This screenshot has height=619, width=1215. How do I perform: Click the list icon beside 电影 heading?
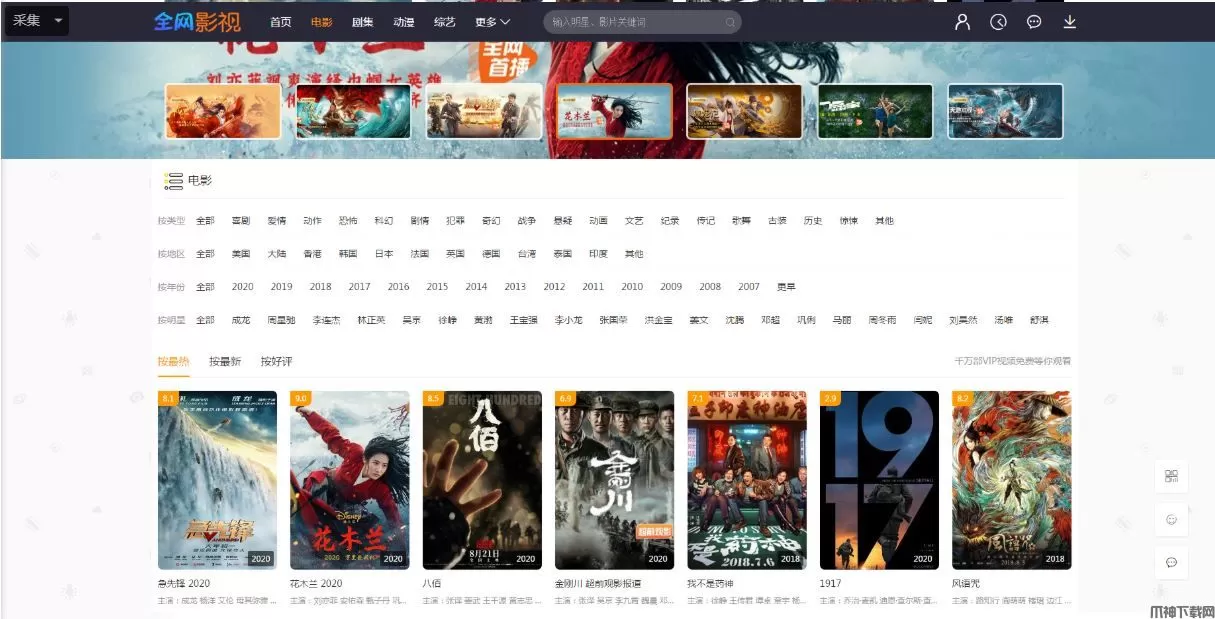(x=173, y=181)
